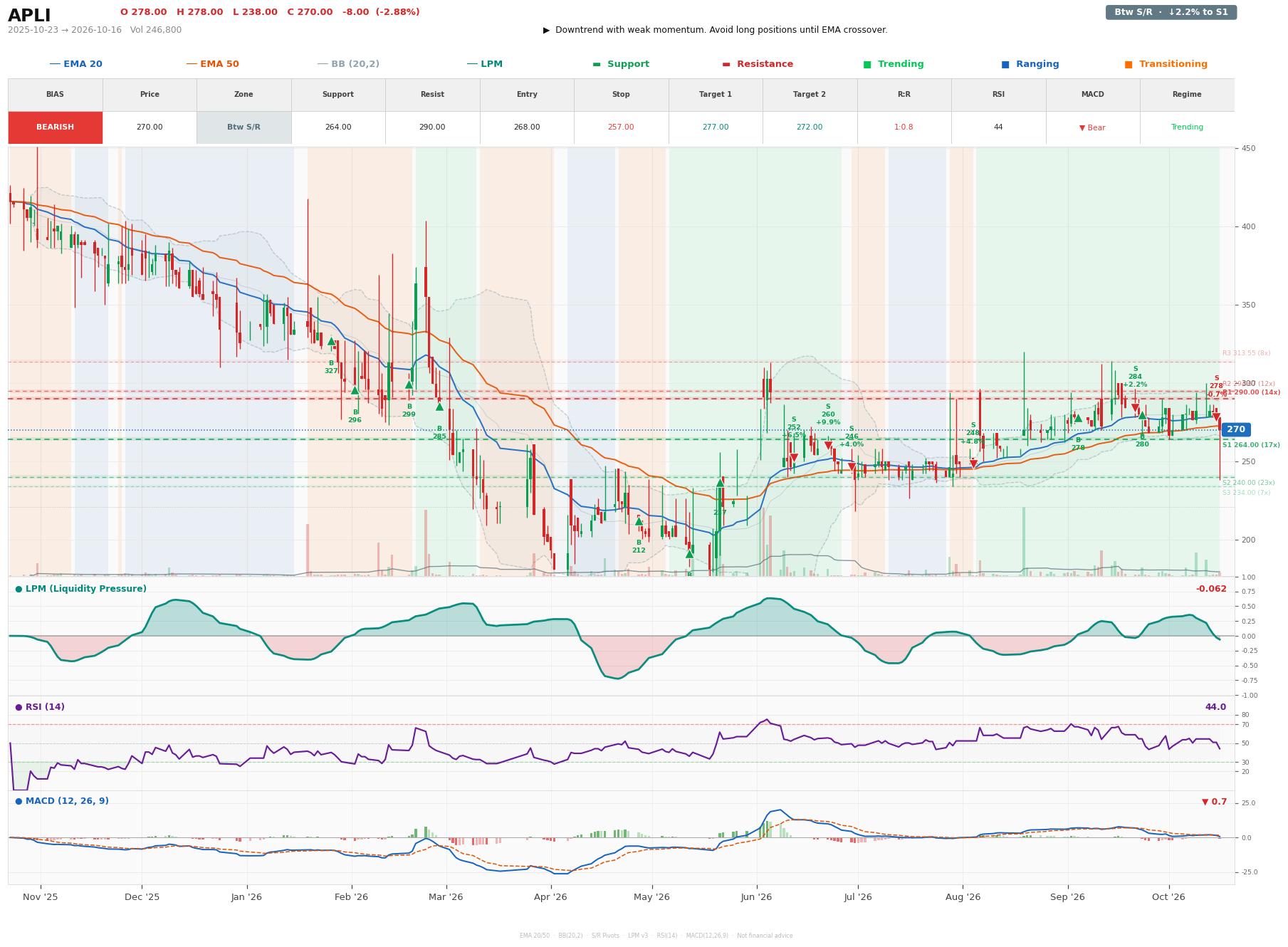Click the buy triangle marker labeled B 212
The width and height of the screenshot is (1288, 947).
point(639,521)
